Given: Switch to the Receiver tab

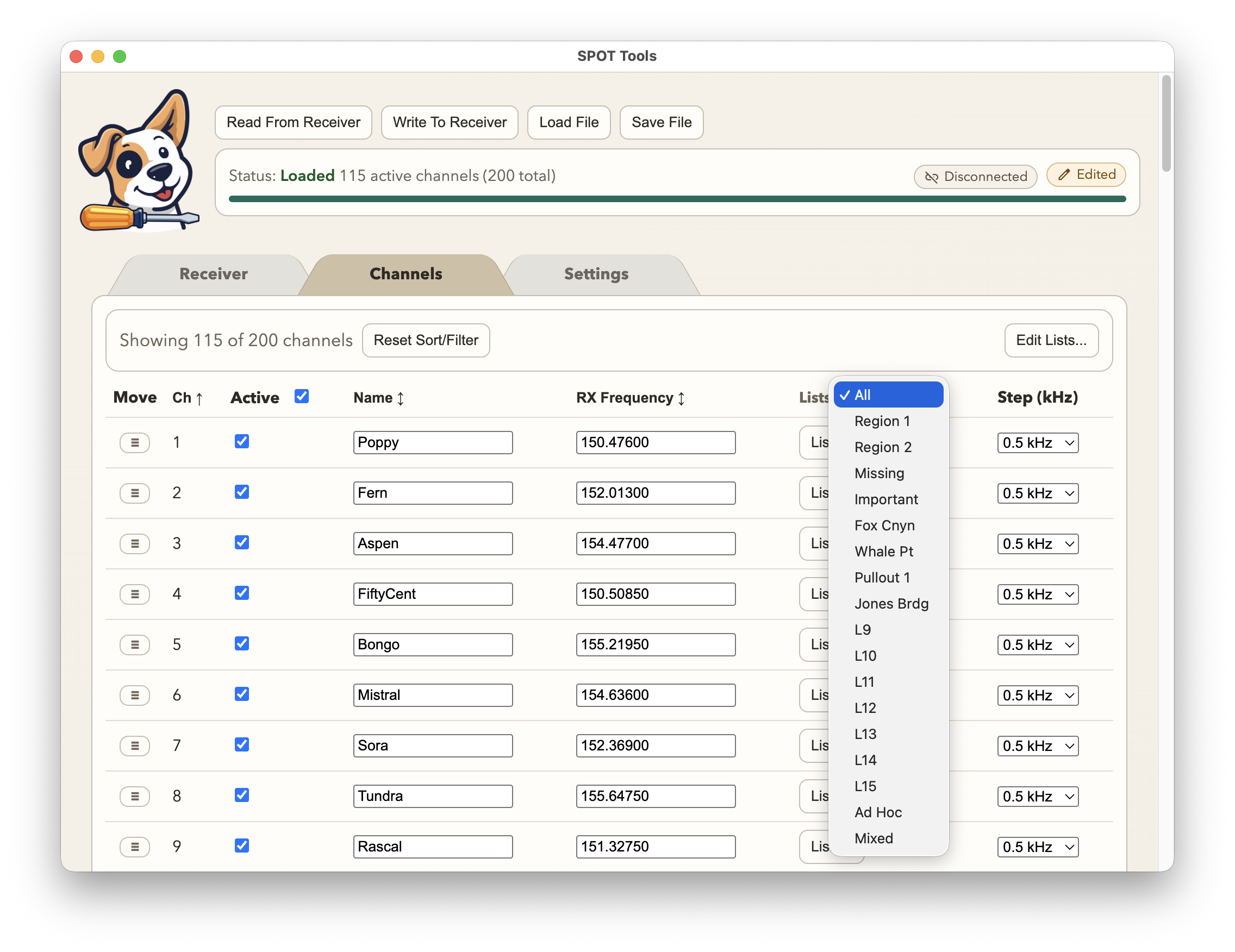Looking at the screenshot, I should click(213, 274).
